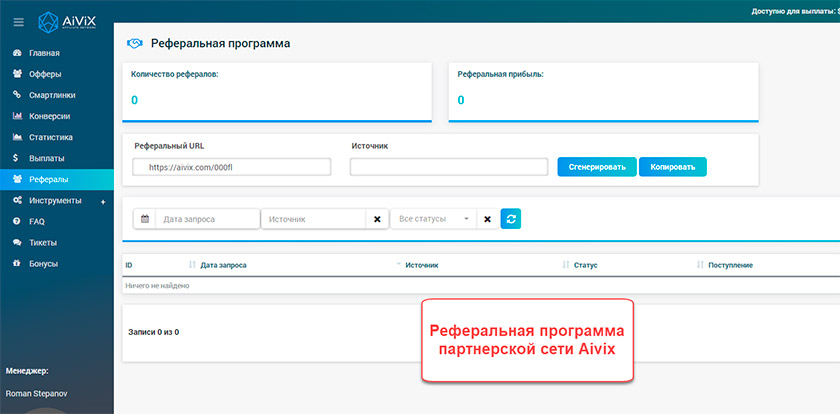Viewport: 840px width, 414px height.
Task: Click the calendar icon in date filter
Action: click(145, 219)
